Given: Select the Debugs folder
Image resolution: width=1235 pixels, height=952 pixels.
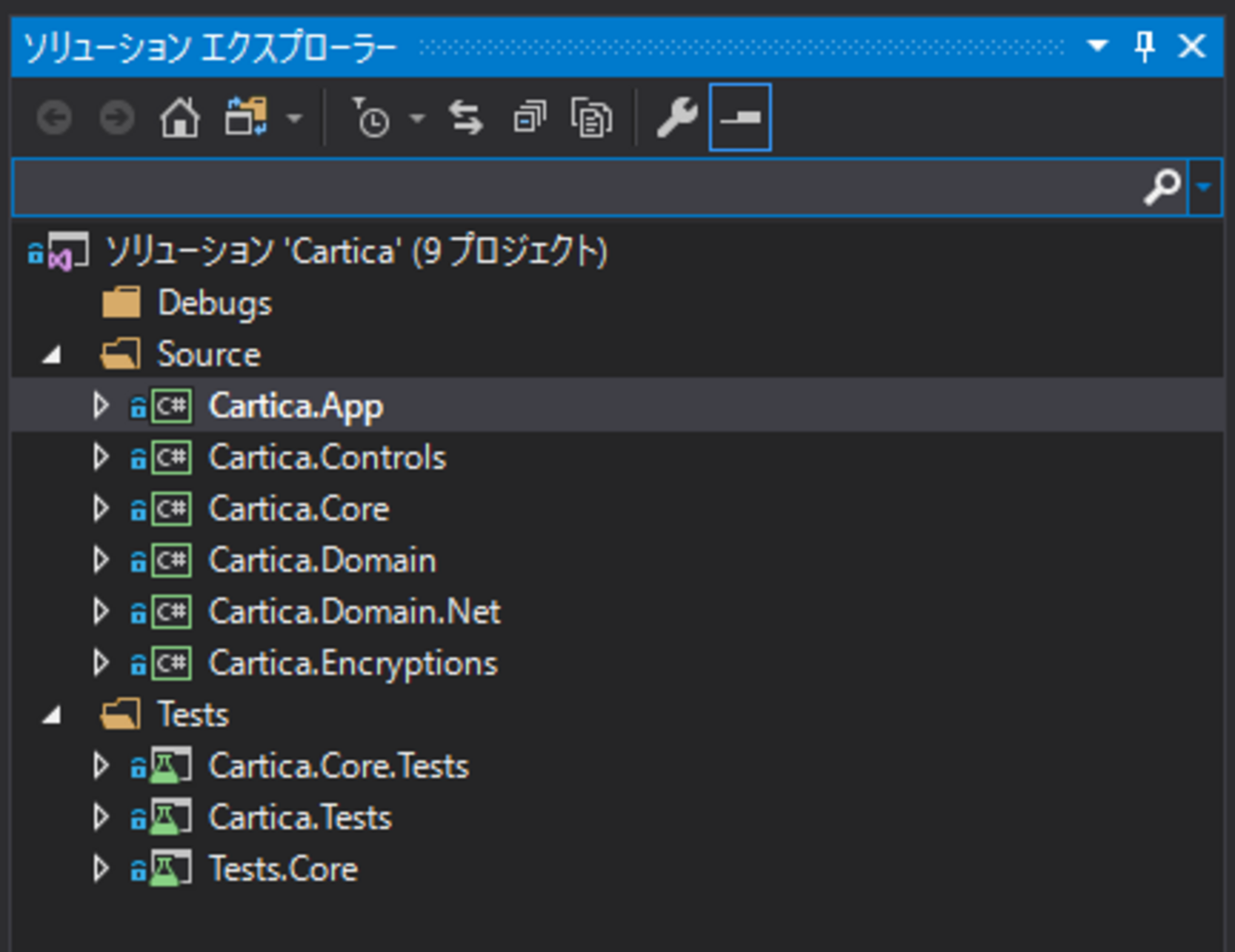Looking at the screenshot, I should point(214,303).
